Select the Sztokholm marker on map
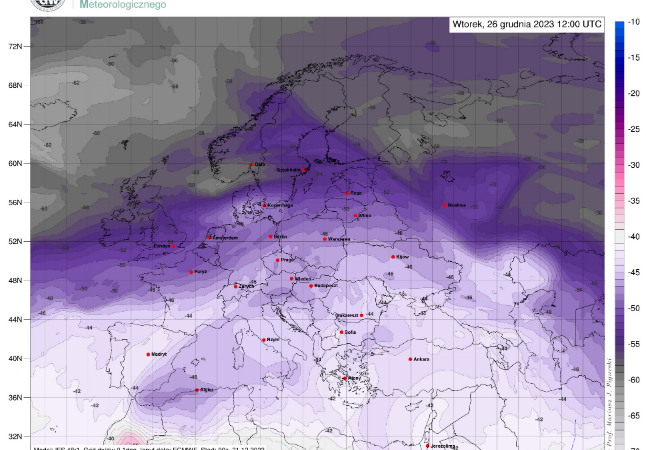 pyautogui.click(x=304, y=170)
